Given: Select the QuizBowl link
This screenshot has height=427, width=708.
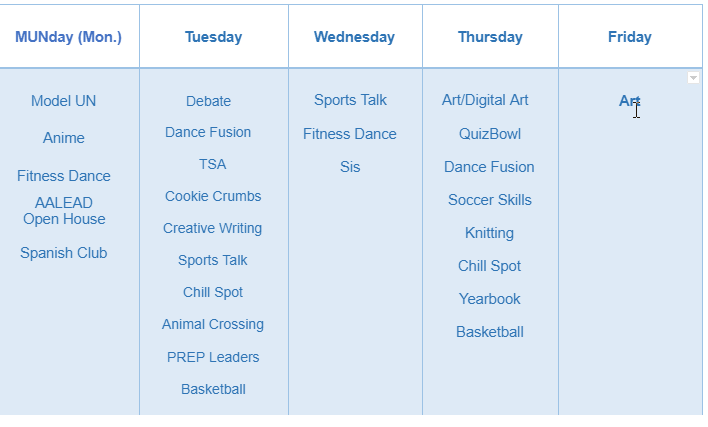Looking at the screenshot, I should pos(490,134).
